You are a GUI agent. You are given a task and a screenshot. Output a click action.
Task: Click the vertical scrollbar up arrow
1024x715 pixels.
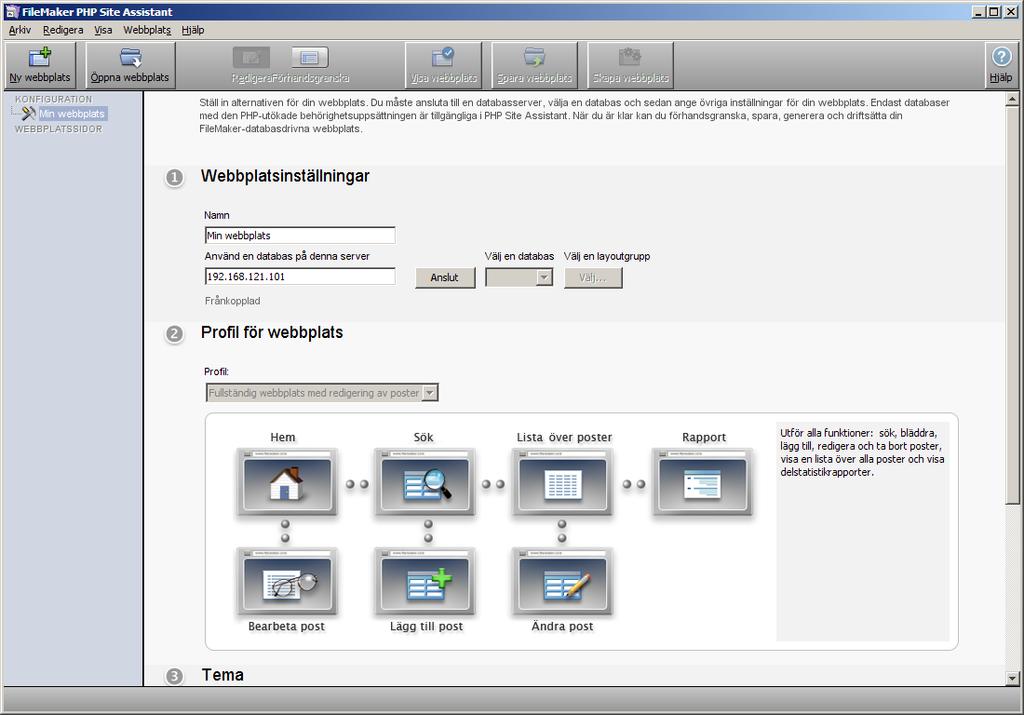pyautogui.click(x=1012, y=100)
